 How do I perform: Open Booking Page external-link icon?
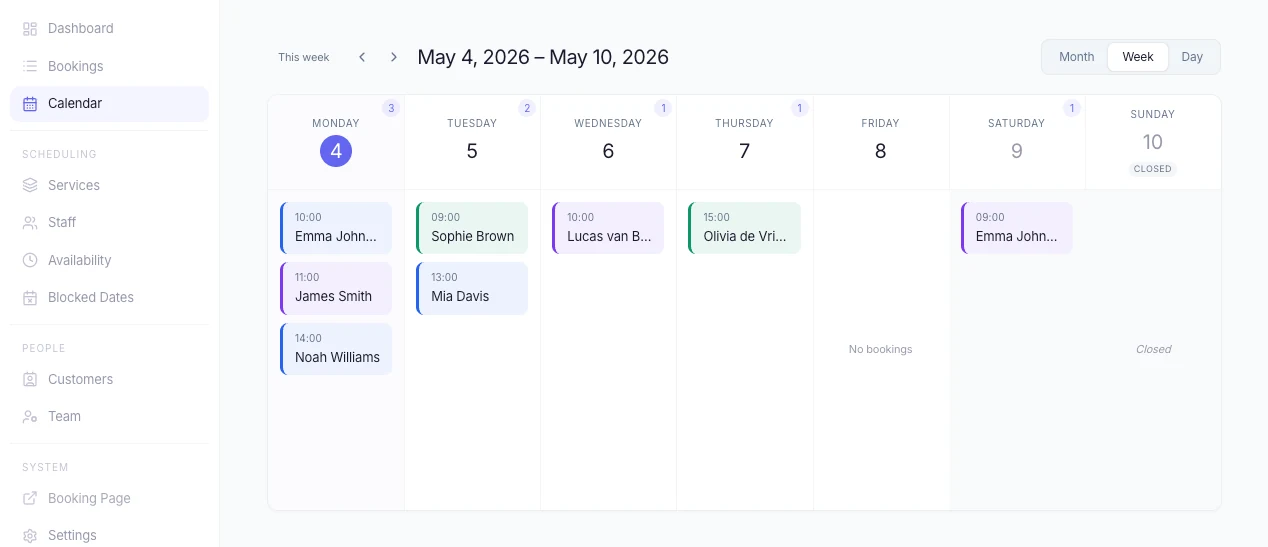tap(30, 498)
